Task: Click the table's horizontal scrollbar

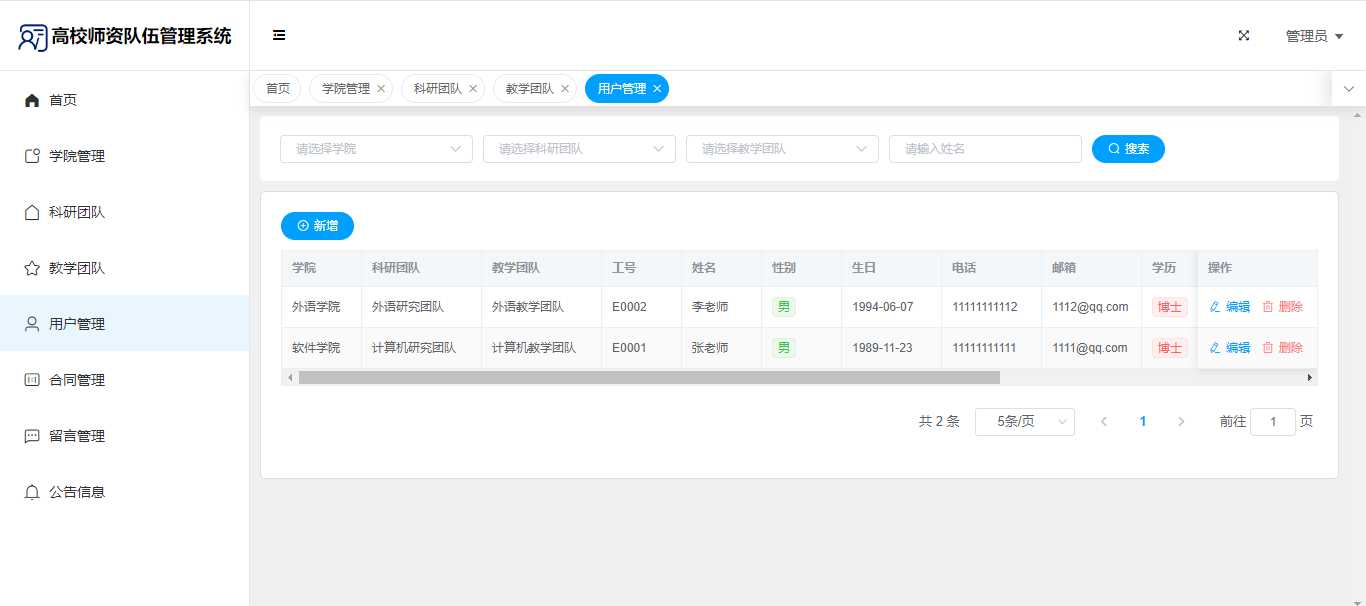Action: [x=648, y=378]
